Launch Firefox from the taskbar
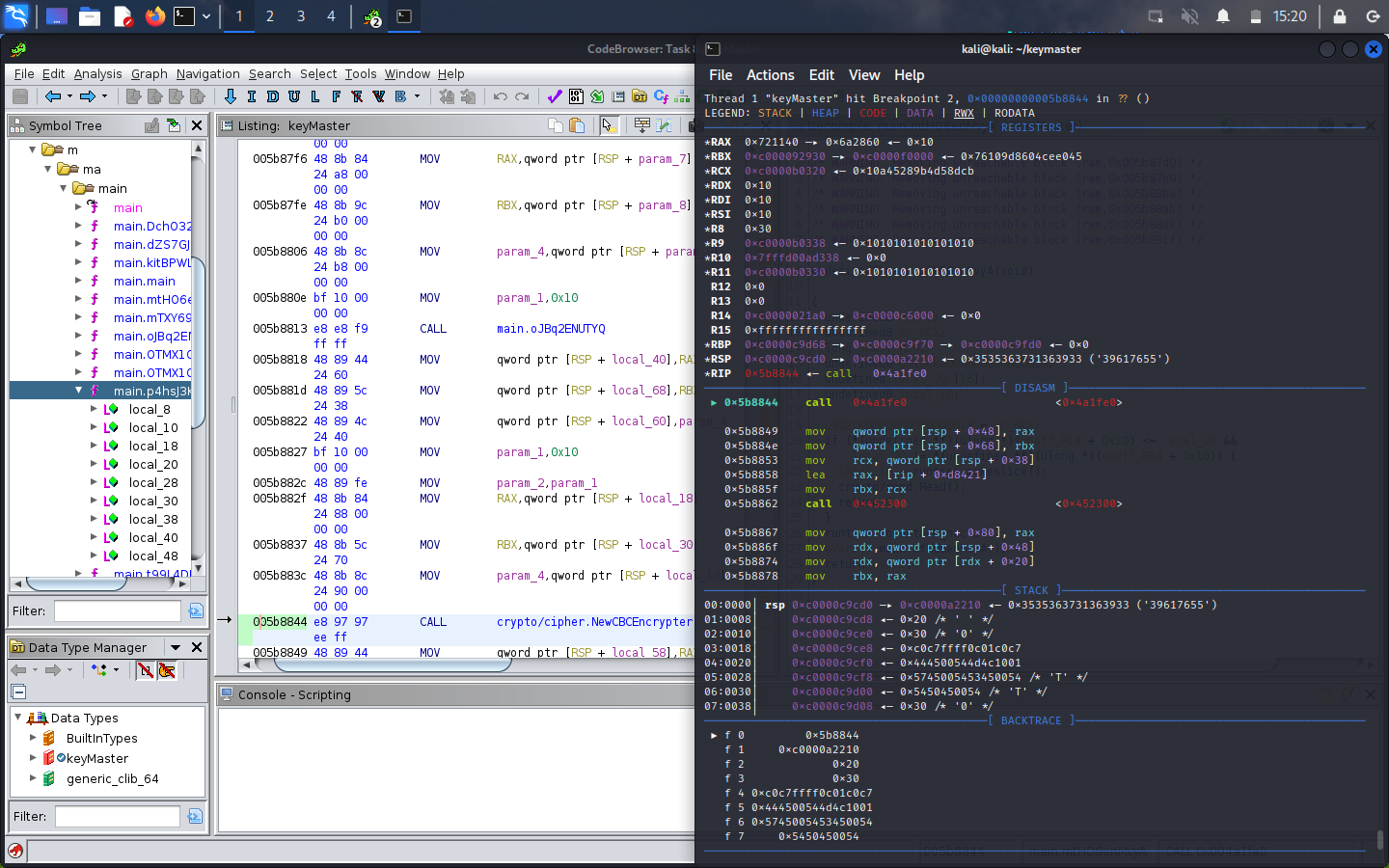This screenshot has width=1389, height=868. [x=154, y=16]
